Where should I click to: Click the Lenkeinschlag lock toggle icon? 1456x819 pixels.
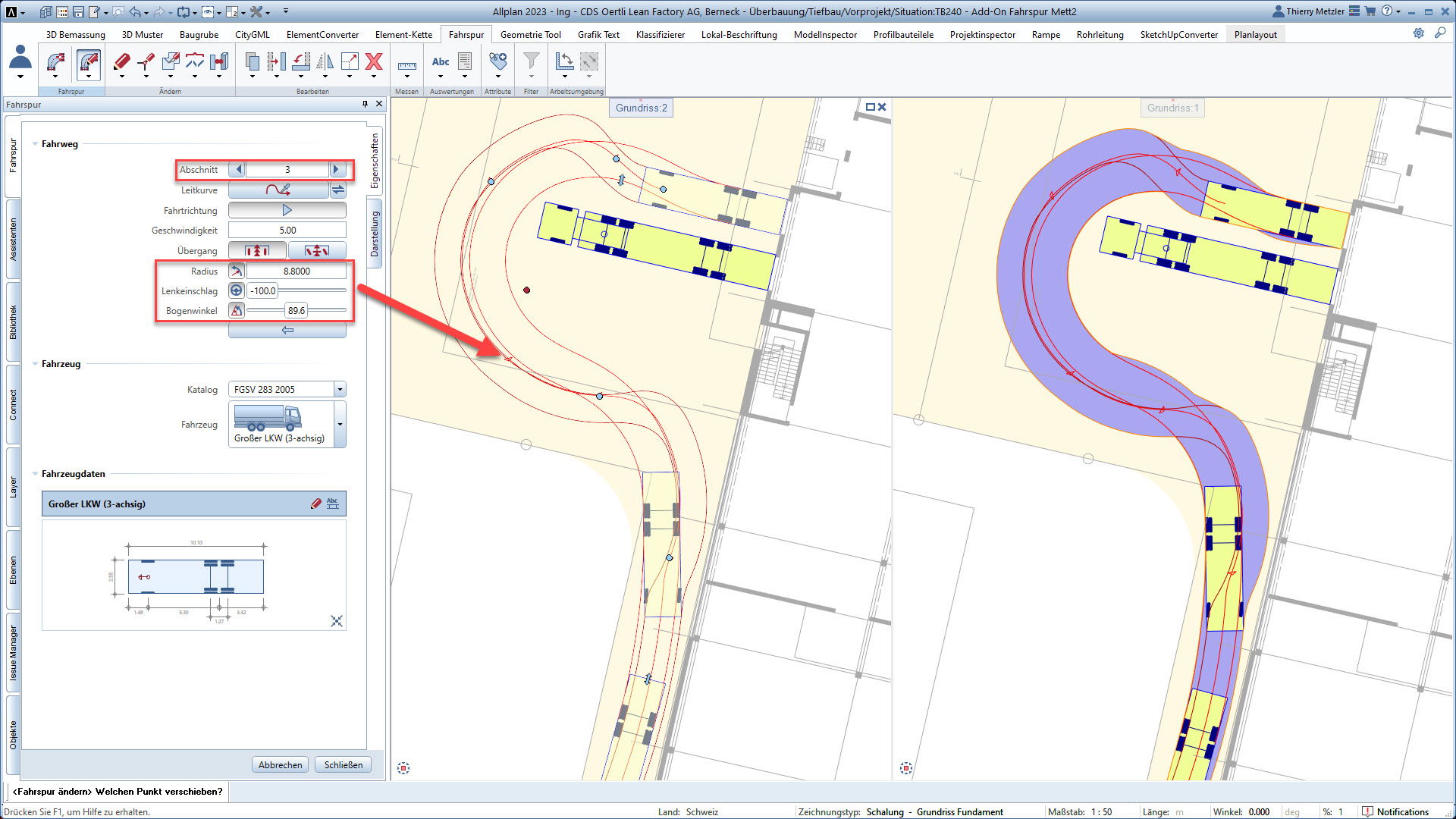pos(236,290)
